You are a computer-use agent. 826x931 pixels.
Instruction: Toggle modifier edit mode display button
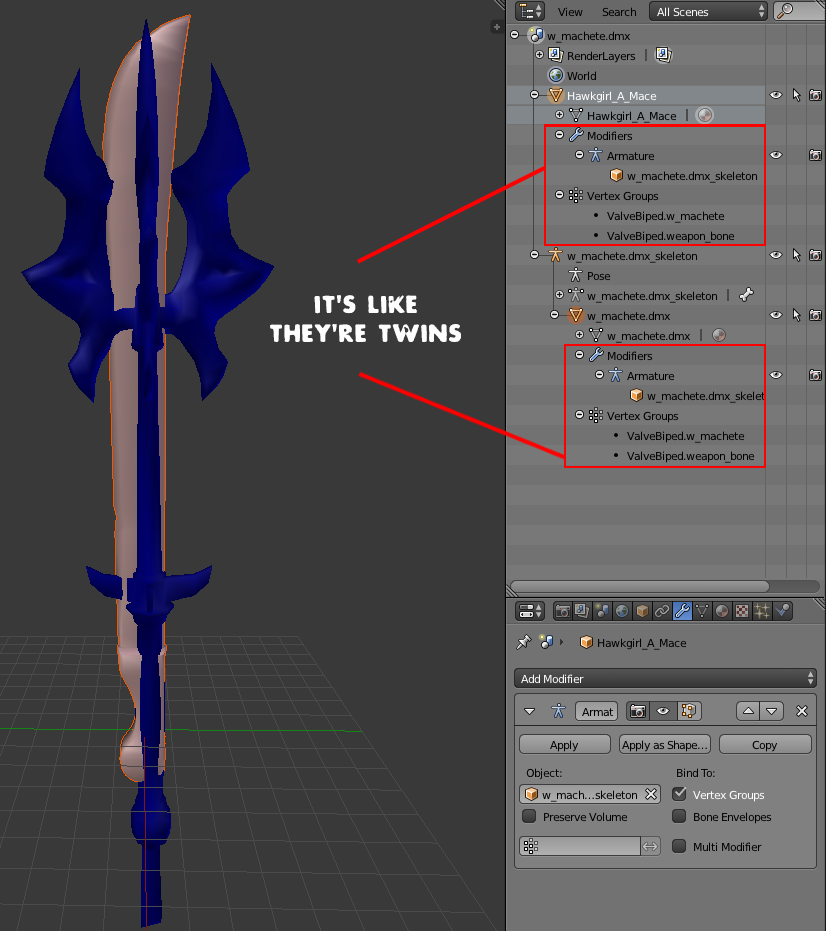point(689,711)
